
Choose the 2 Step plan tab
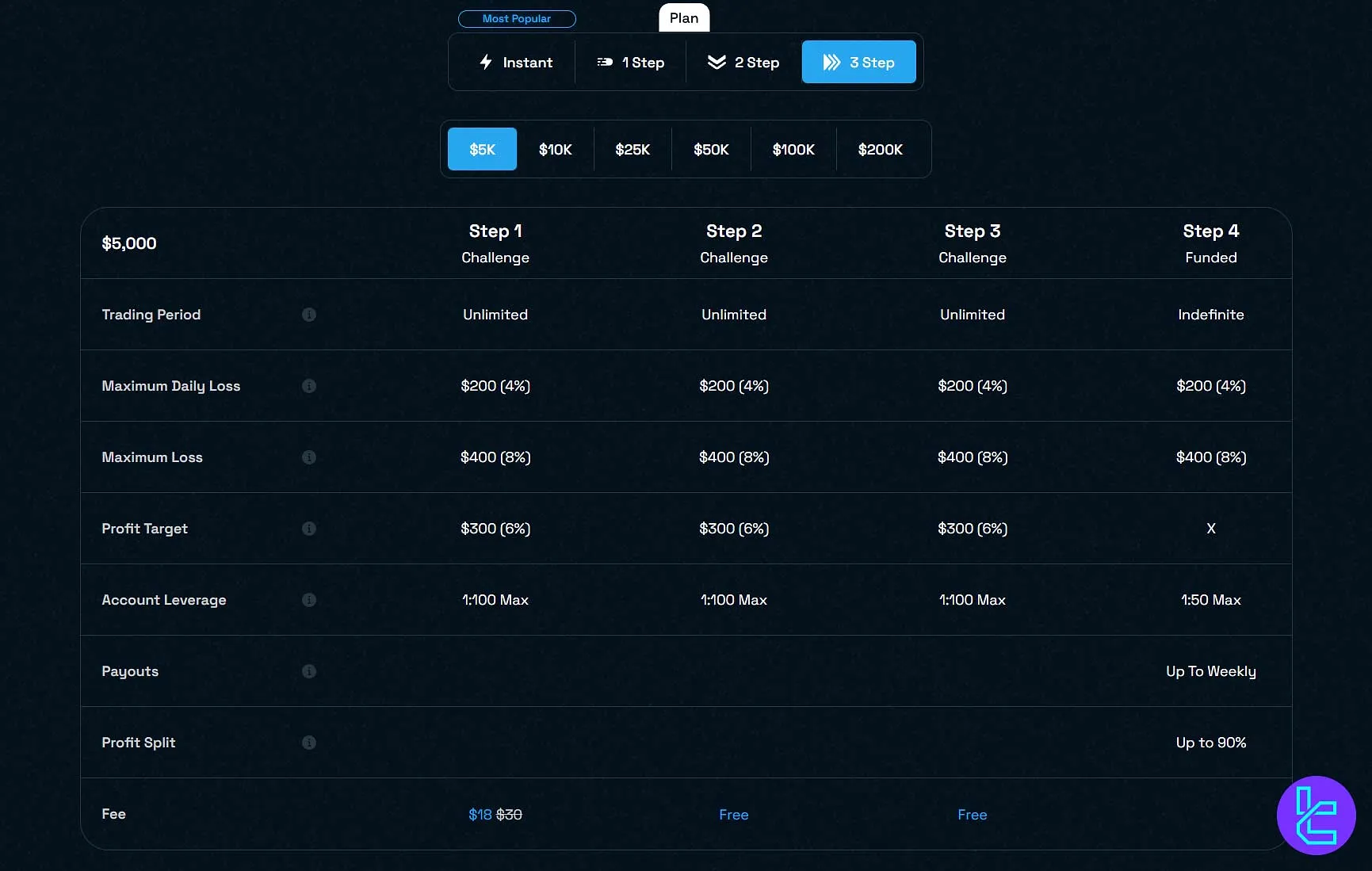(x=743, y=63)
